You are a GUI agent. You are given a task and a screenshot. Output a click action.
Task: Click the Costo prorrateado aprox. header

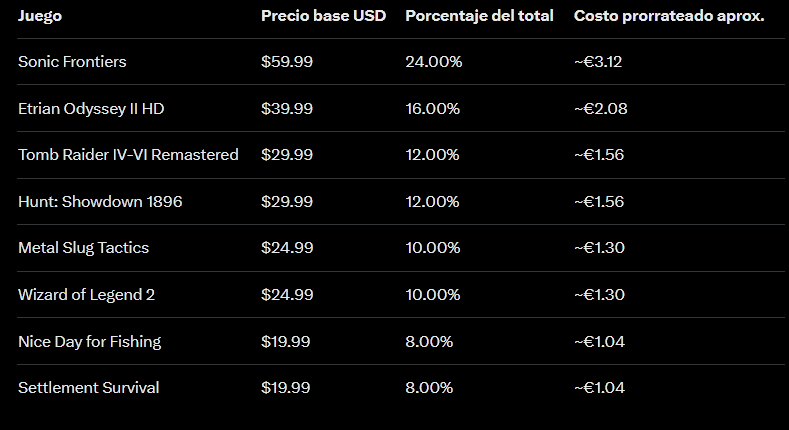[669, 17]
